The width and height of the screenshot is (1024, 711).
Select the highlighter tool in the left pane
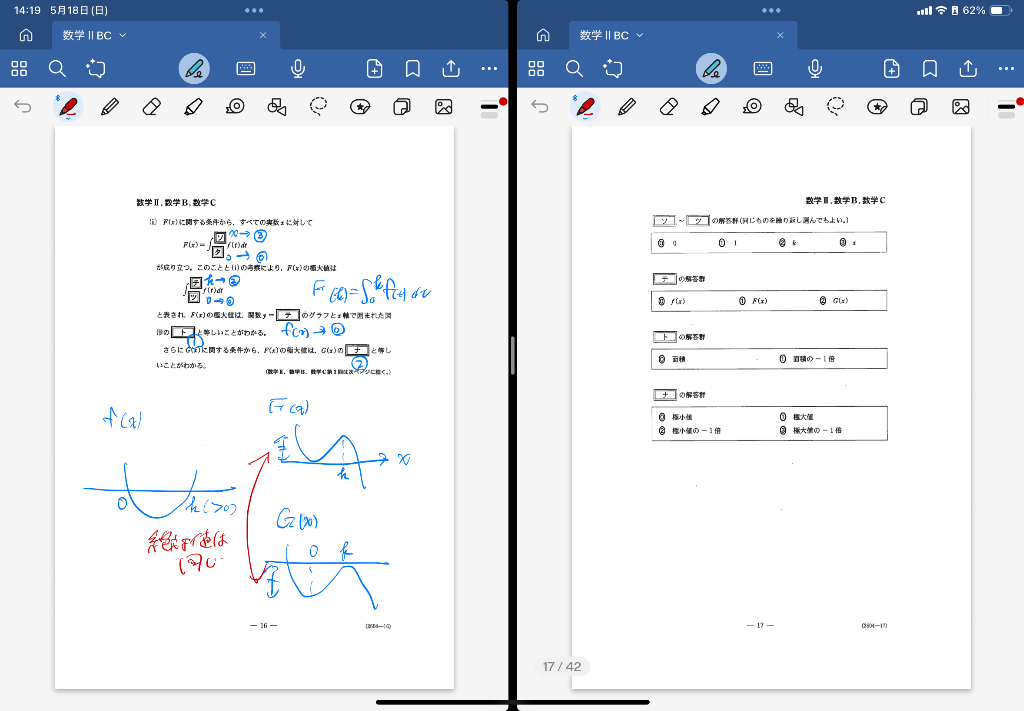(193, 106)
